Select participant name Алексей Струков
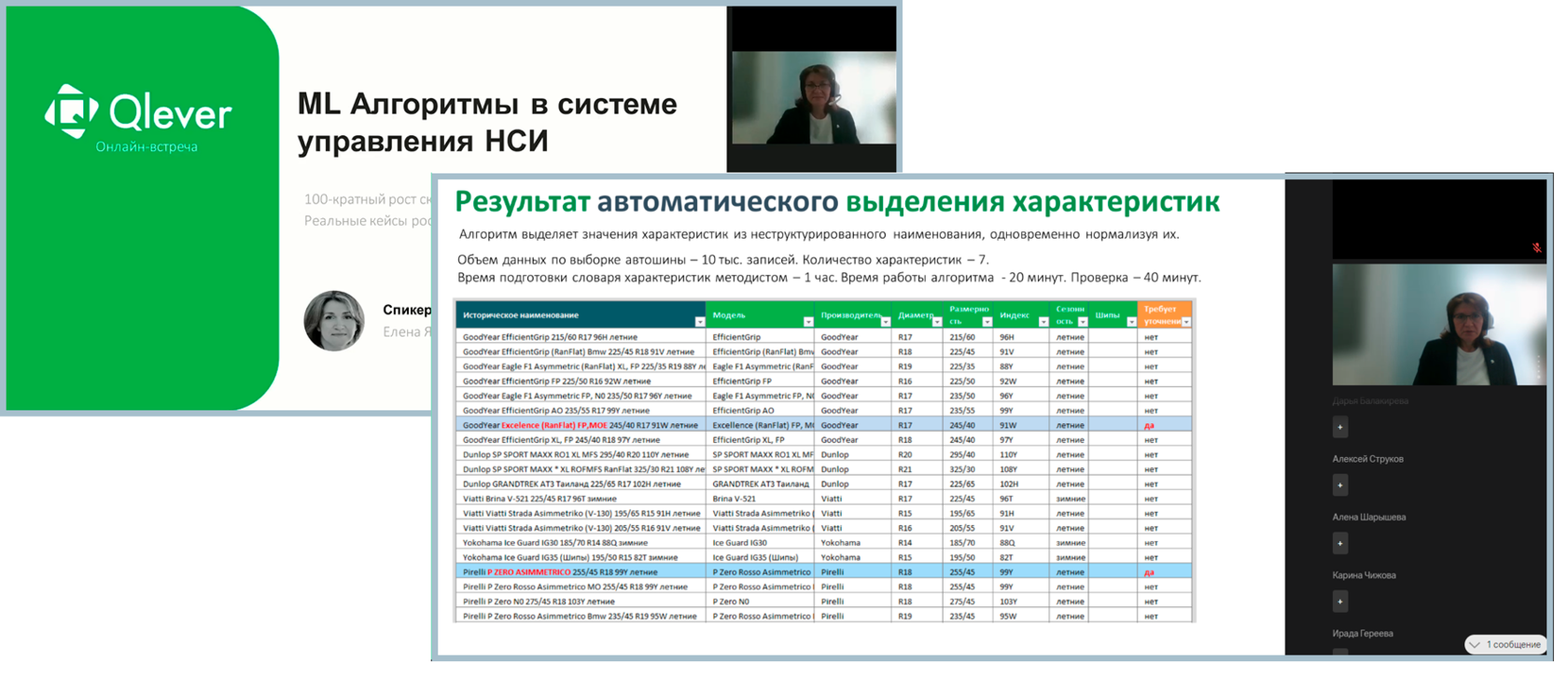 (x=1367, y=459)
